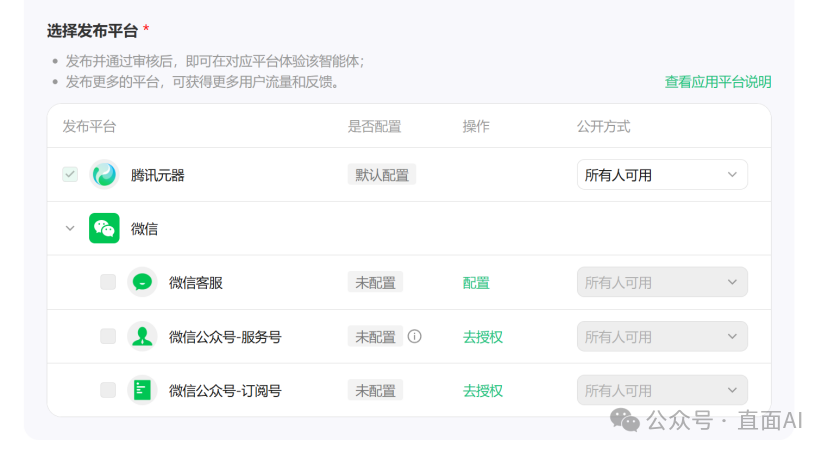Expand 服务号 所有人可用 dropdown
This screenshot has width=828, height=453.
pyautogui.click(x=662, y=337)
